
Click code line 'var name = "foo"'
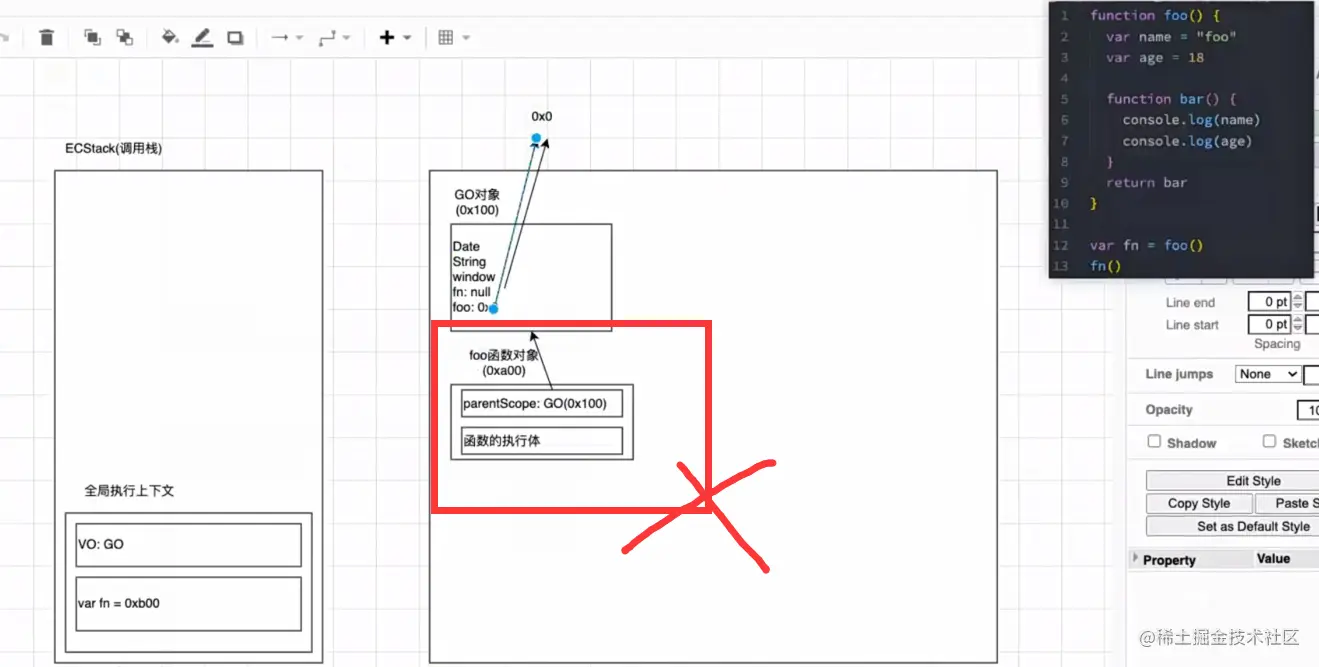pyautogui.click(x=1171, y=37)
